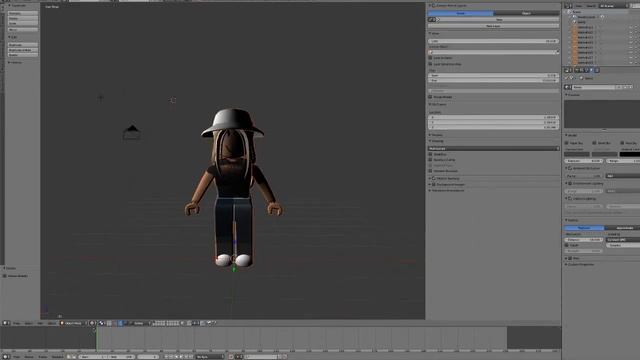
Task: Toggle the Render Border checkbox
Action: point(430,97)
